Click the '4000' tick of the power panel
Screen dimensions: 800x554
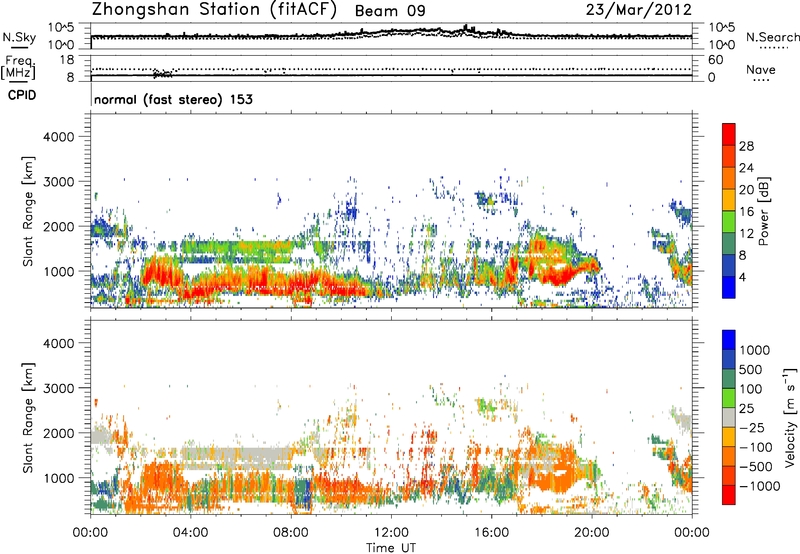(58, 137)
